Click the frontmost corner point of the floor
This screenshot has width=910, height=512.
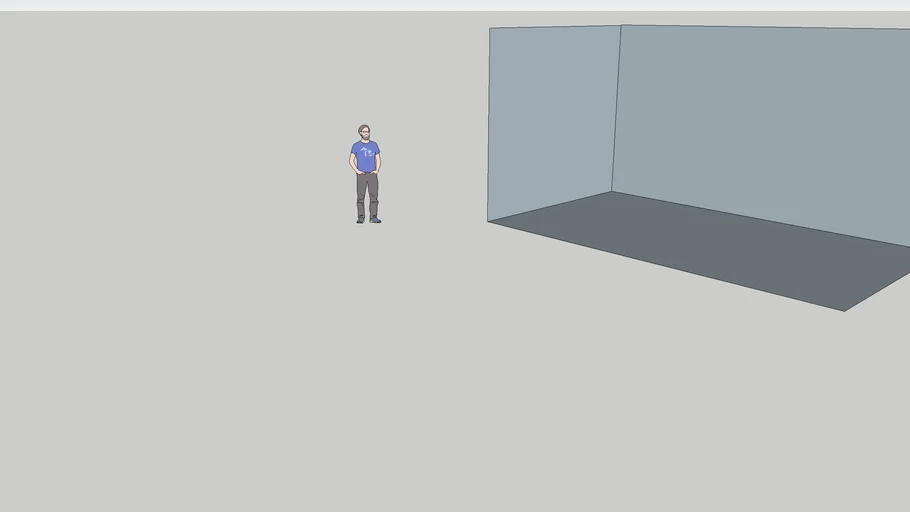844,311
